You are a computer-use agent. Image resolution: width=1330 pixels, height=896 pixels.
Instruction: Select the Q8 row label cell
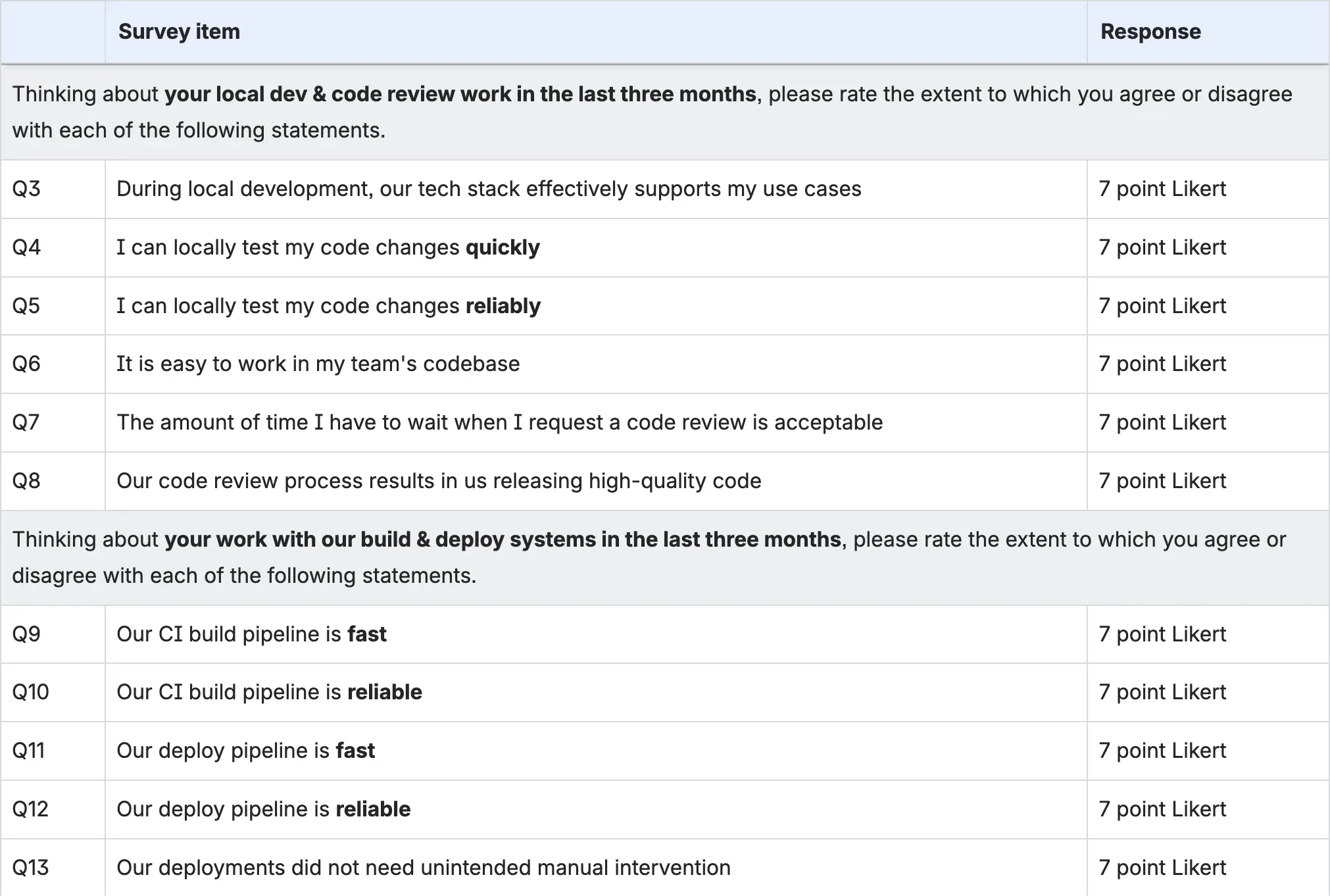26,481
